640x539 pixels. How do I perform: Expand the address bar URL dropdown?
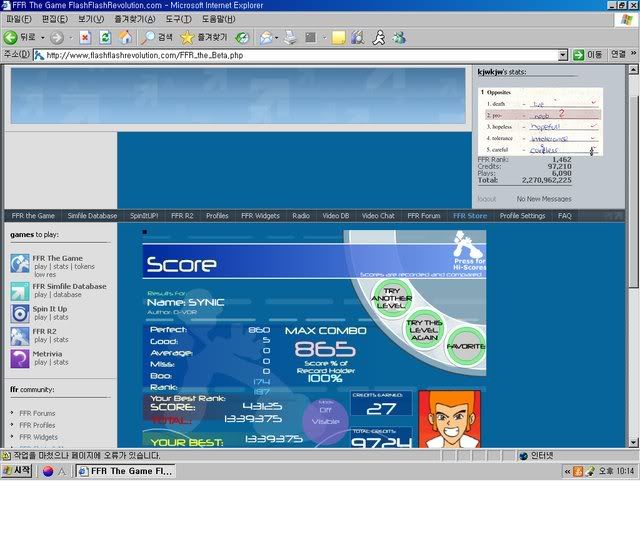pyautogui.click(x=563, y=55)
